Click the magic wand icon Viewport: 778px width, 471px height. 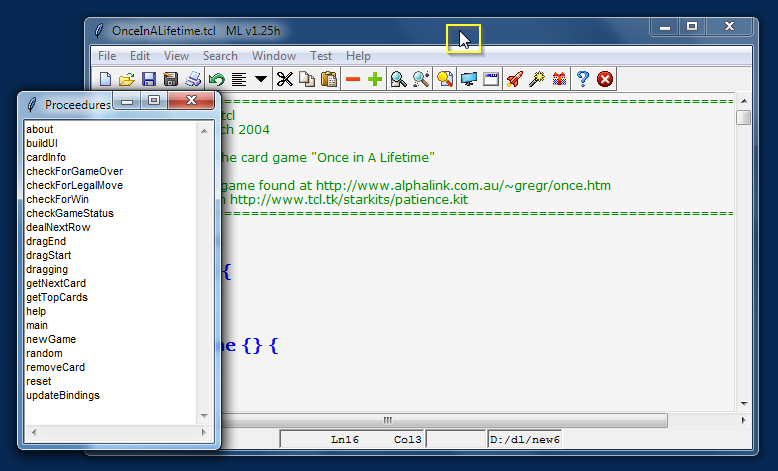point(536,79)
